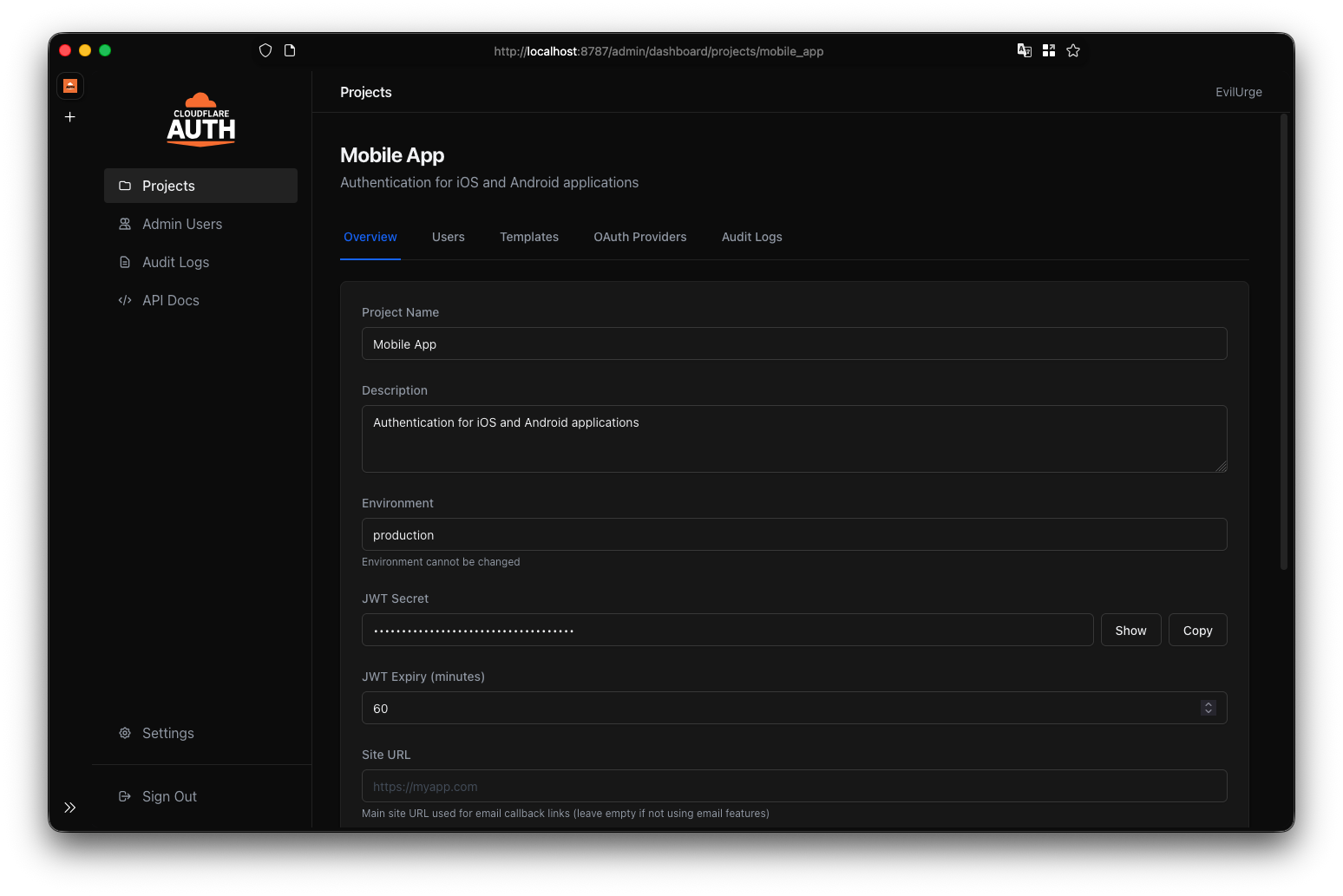Click the page's vertical scrollbar
This screenshot has height=896, width=1343.
click(x=1284, y=342)
